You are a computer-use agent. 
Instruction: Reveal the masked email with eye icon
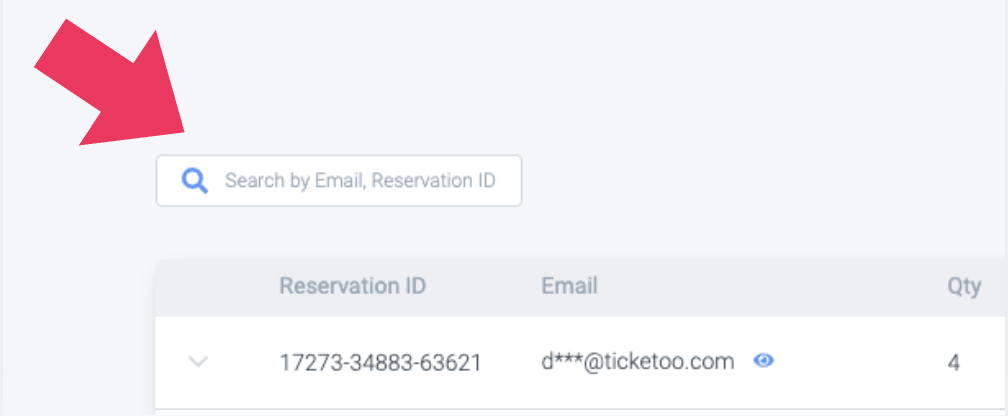point(764,361)
